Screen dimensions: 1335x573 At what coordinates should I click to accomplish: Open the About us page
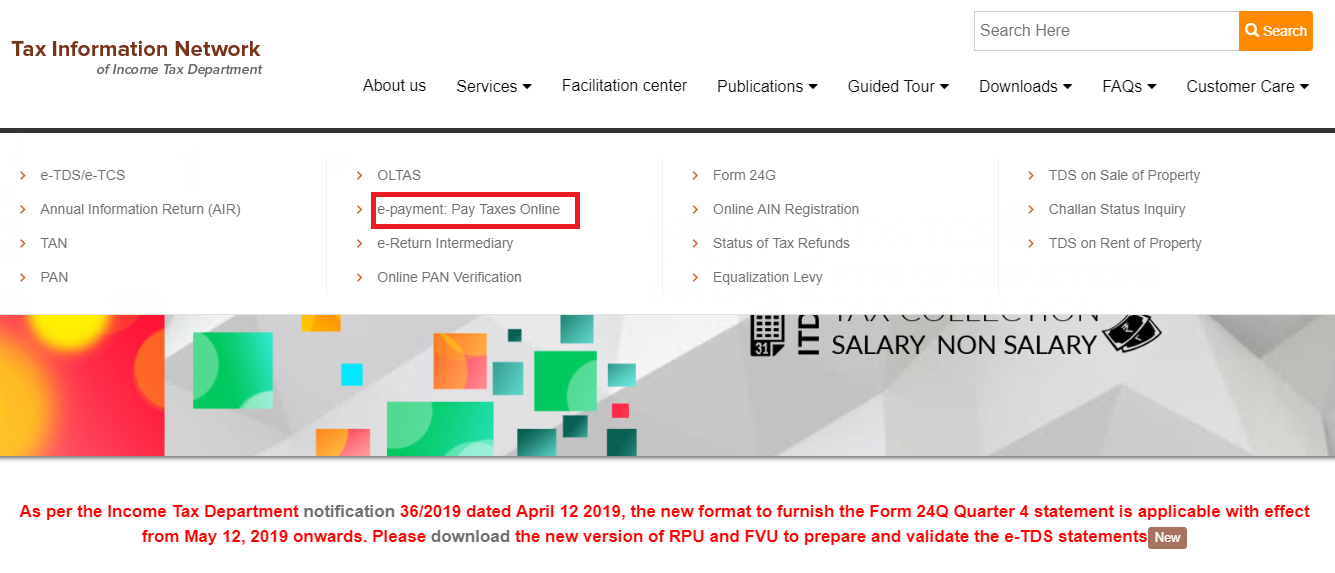click(394, 86)
